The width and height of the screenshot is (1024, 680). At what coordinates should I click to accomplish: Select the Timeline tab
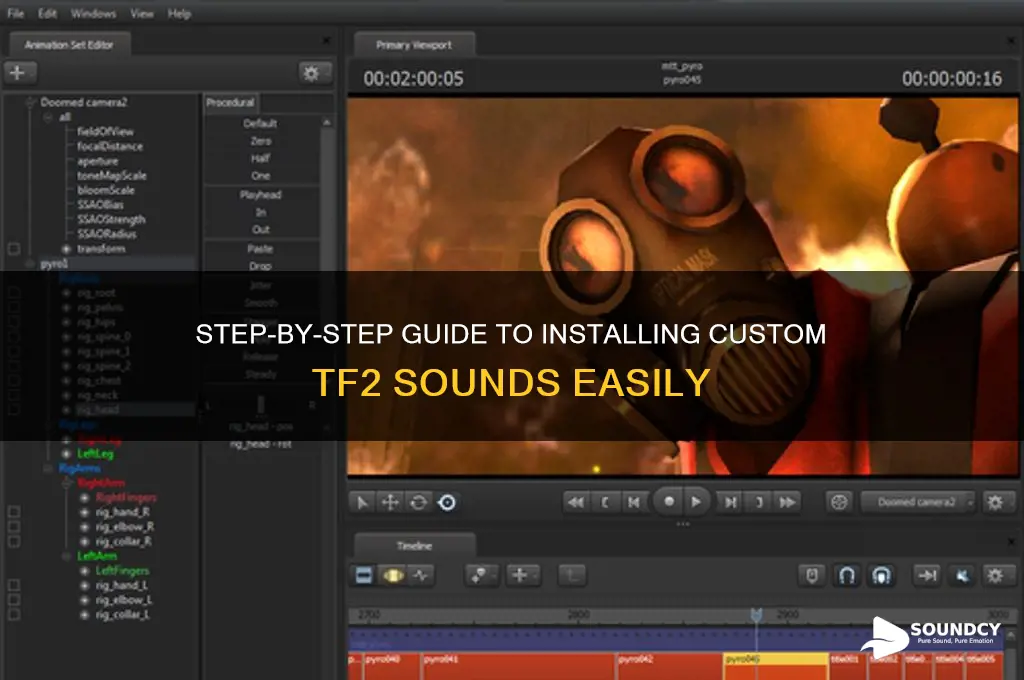415,545
